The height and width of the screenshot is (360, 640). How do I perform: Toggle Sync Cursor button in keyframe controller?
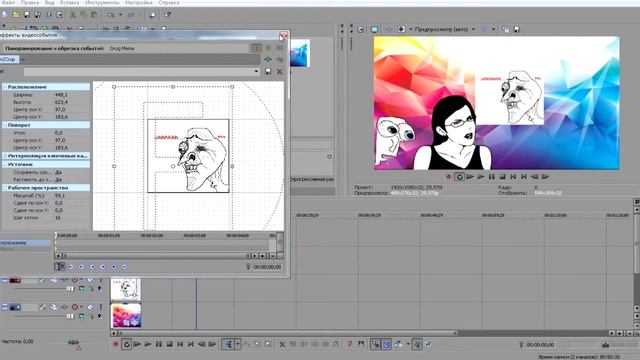tap(60, 267)
